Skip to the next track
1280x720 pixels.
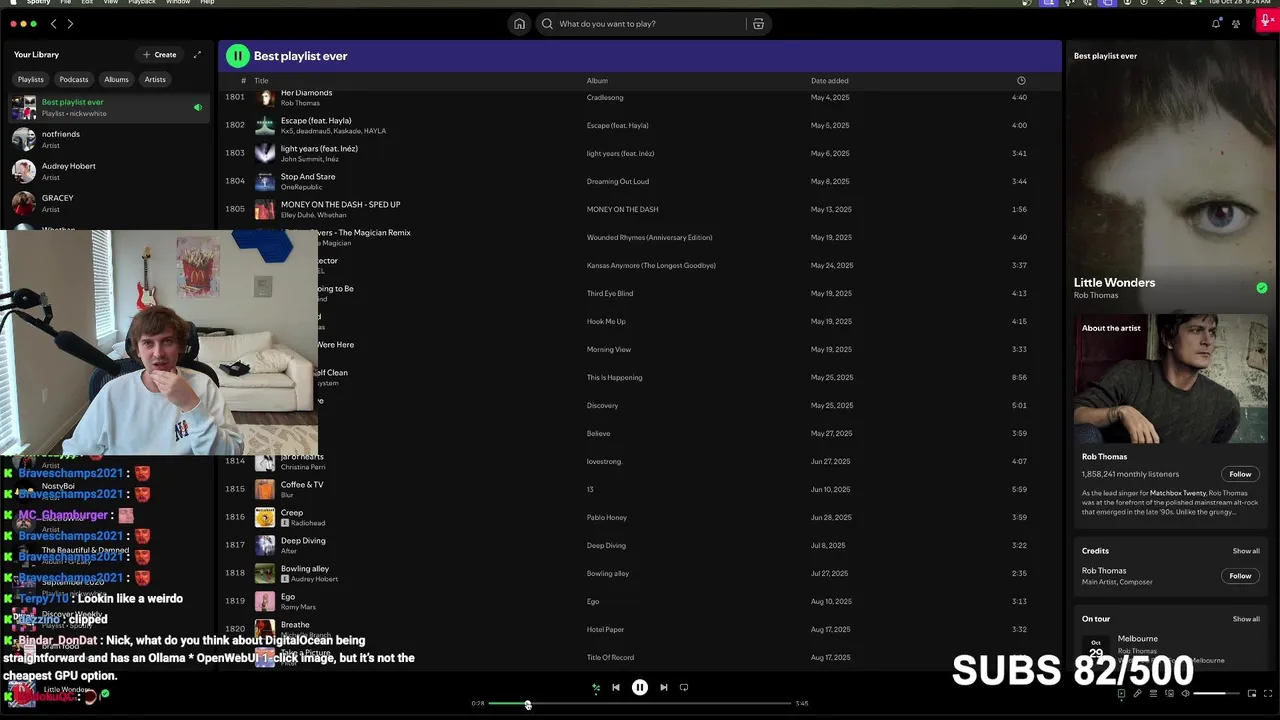[x=663, y=687]
